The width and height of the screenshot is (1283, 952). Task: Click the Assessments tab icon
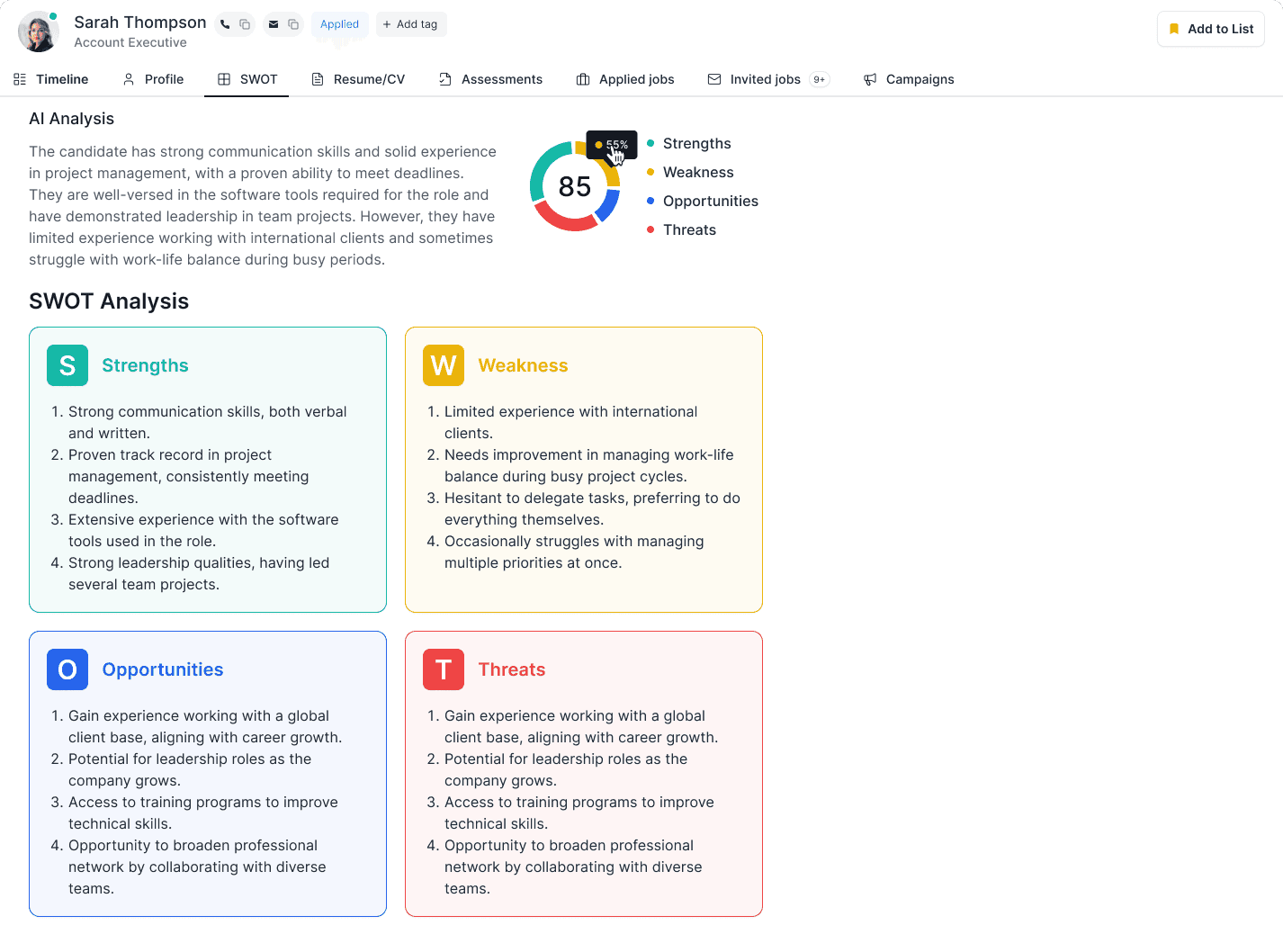click(444, 79)
